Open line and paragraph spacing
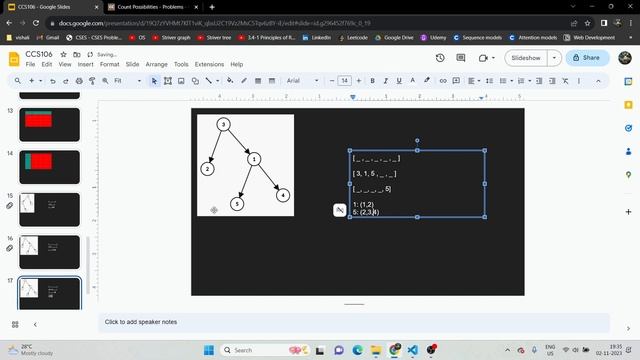 (489, 81)
